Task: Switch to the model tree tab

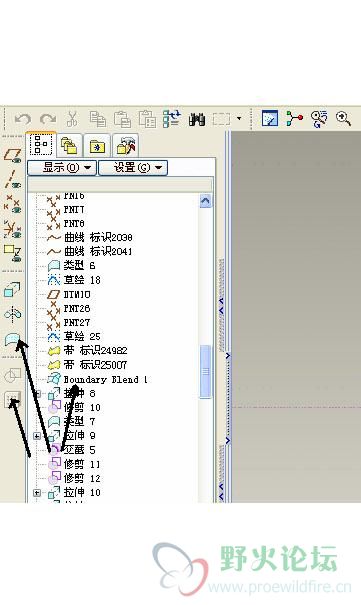Action: 41,145
